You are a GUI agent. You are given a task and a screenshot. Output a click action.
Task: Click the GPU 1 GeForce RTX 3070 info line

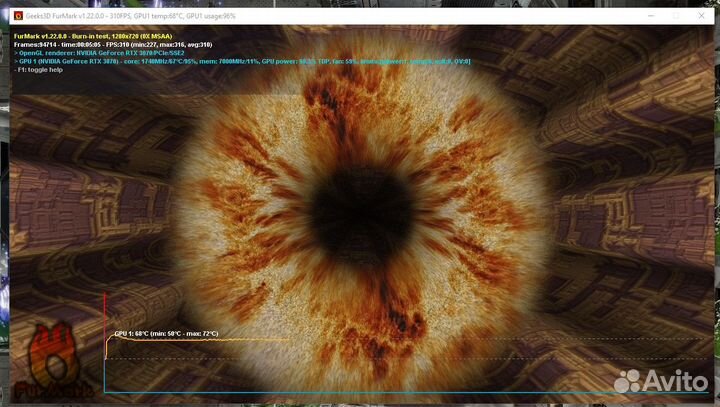[240, 62]
